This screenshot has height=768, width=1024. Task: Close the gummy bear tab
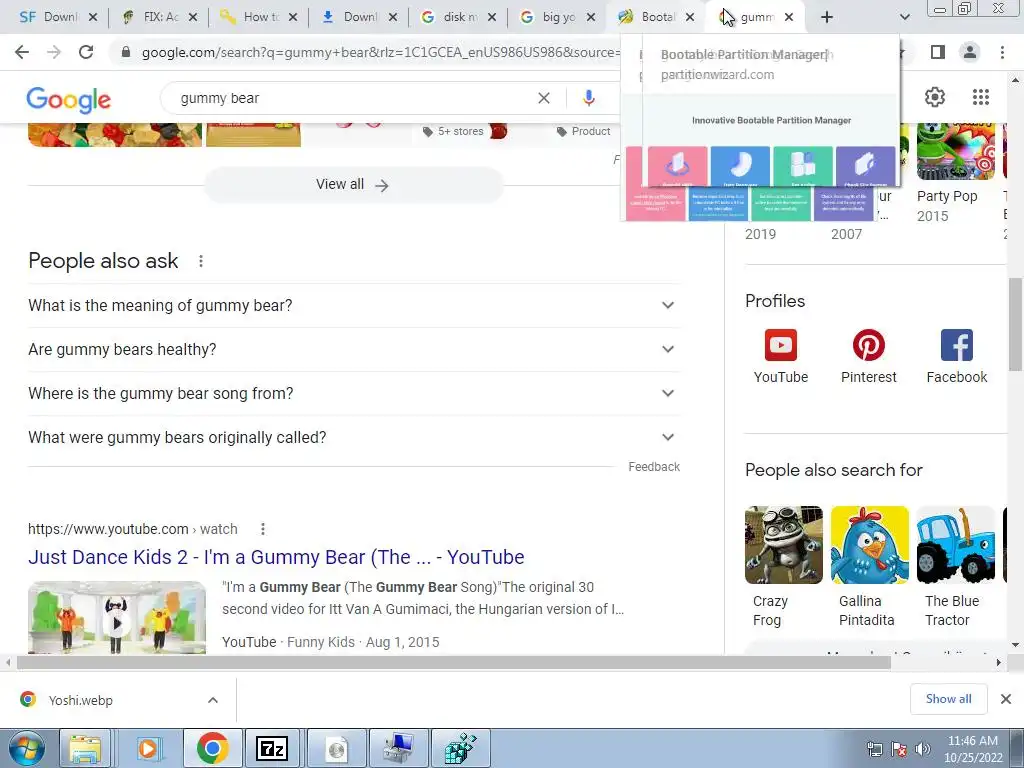[789, 17]
